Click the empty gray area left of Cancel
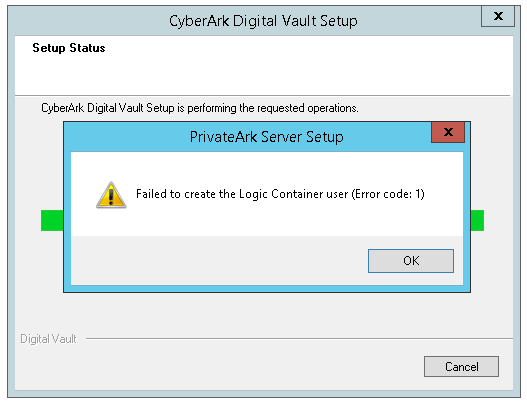Viewport: 527px width, 406px height. (218, 366)
